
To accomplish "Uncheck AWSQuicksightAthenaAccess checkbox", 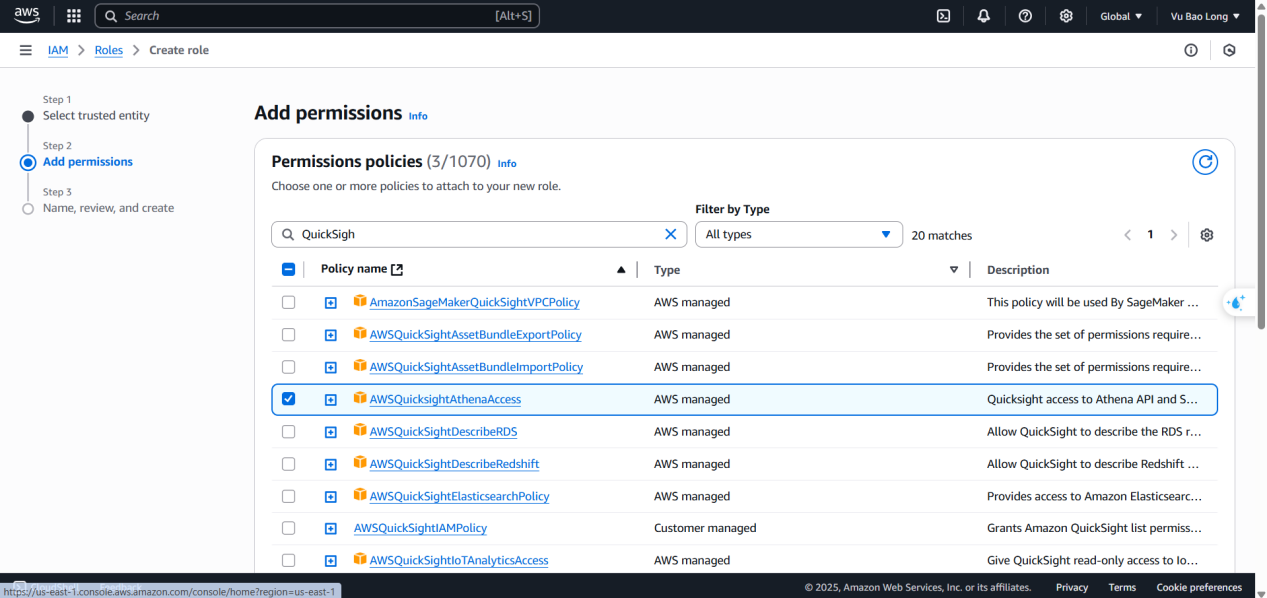I will (289, 399).
